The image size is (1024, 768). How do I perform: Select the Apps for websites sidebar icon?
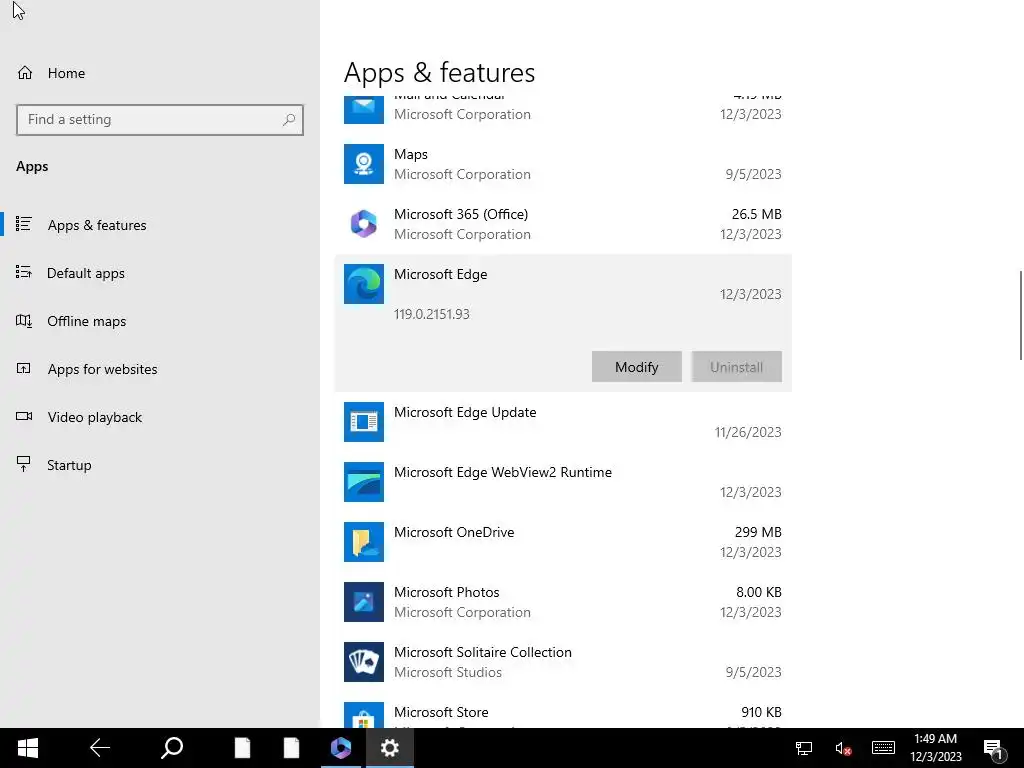[x=24, y=369]
